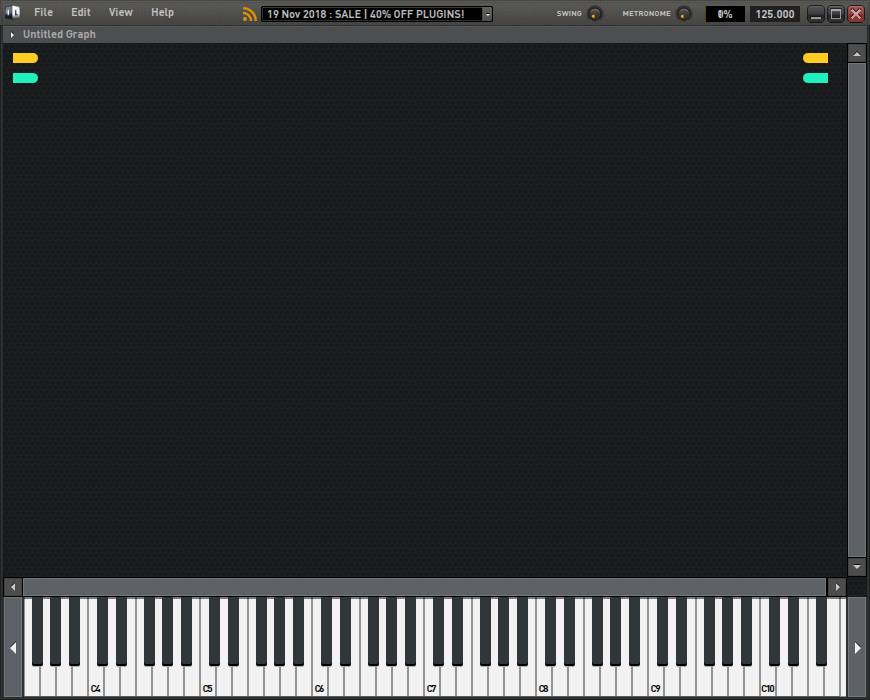Open the Help menu
Viewport: 870px width, 700px height.
click(x=162, y=12)
